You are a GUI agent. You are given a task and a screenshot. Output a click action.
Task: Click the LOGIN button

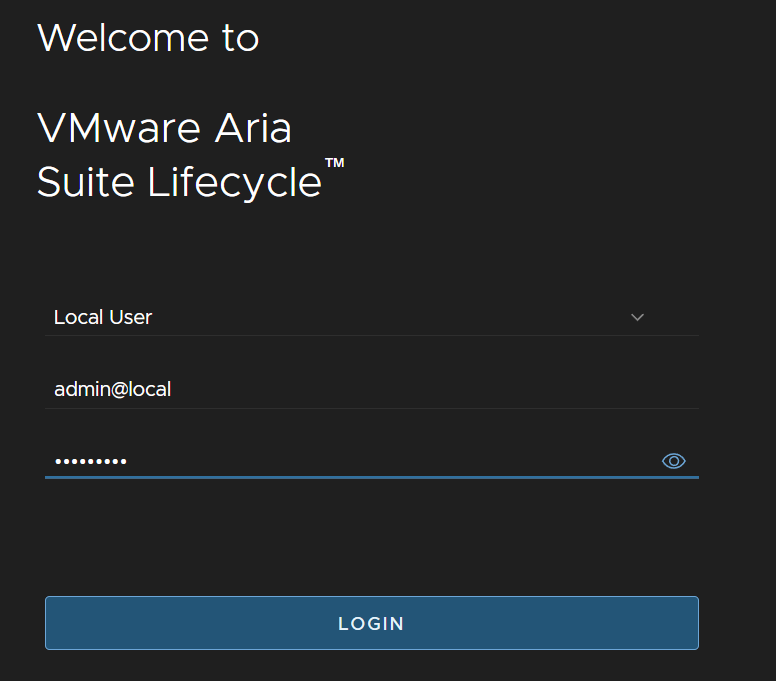372,623
